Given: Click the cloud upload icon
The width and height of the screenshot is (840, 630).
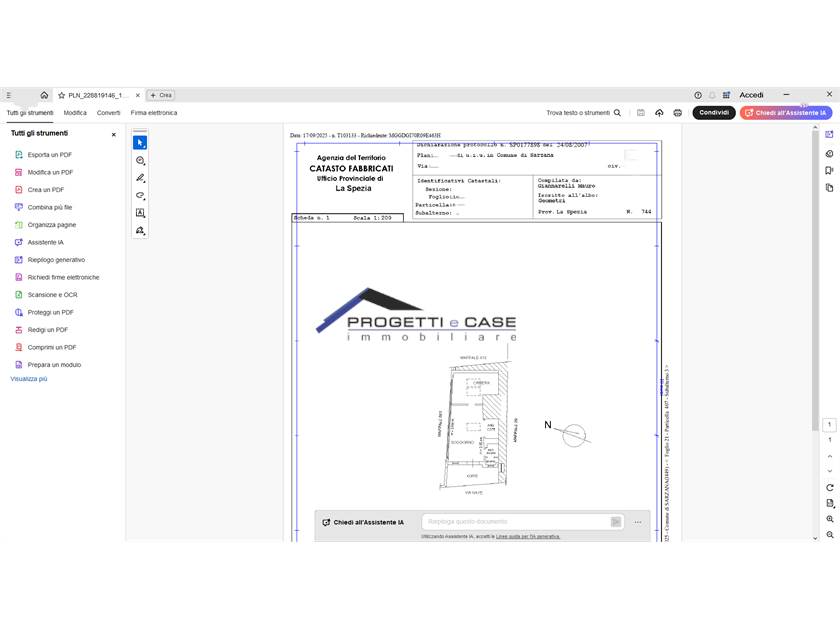Looking at the screenshot, I should click(659, 113).
